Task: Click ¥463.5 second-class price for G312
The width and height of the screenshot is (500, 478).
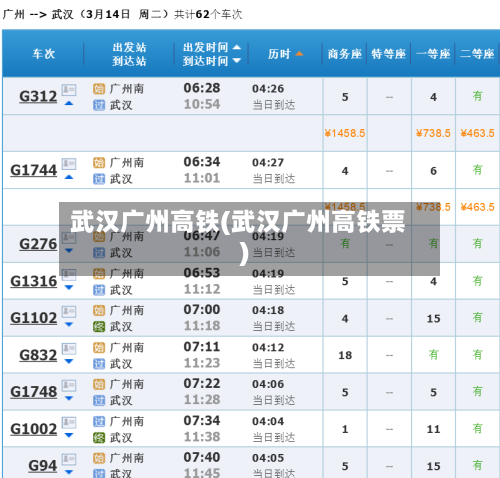Action: click(x=477, y=133)
